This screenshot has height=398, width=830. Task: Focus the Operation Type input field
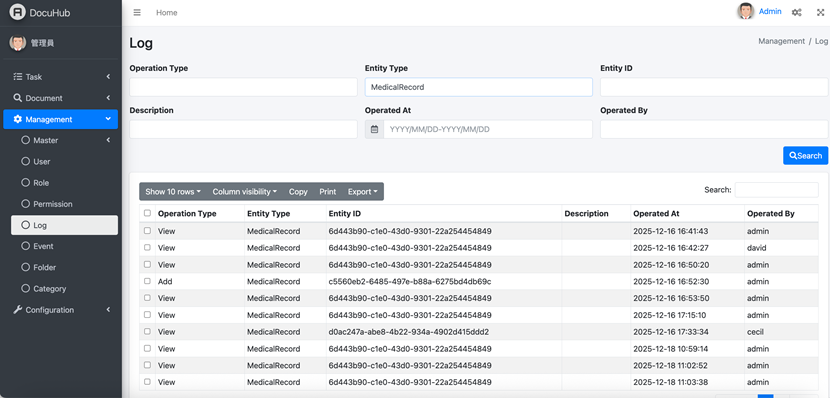click(x=243, y=87)
